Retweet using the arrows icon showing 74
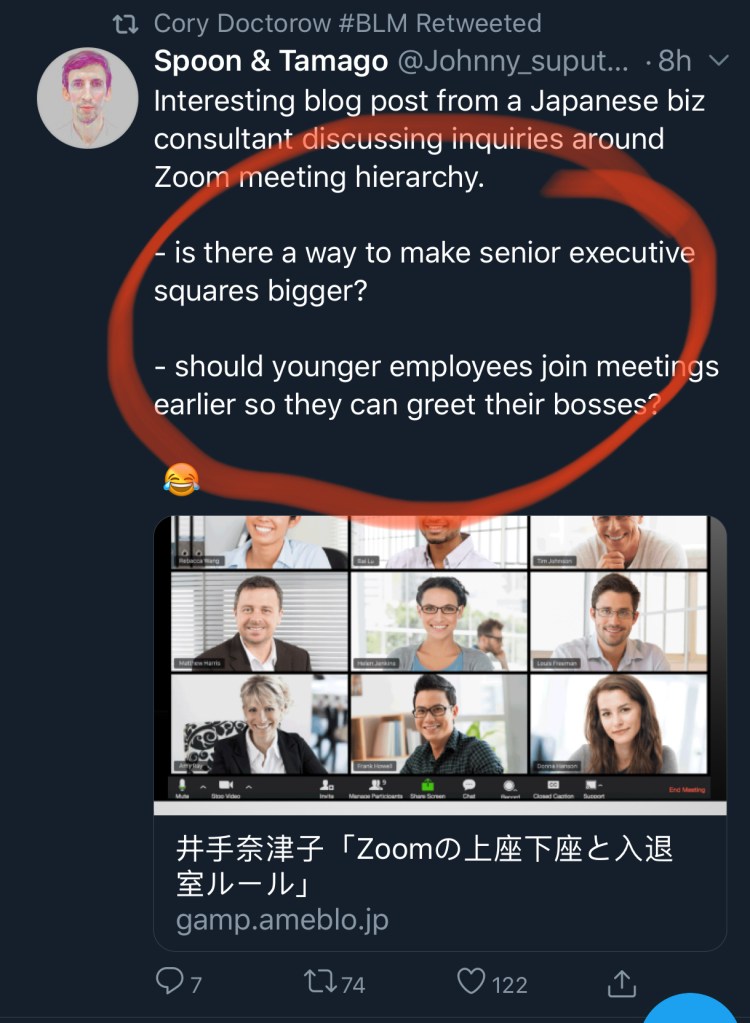This screenshot has width=750, height=1023. tap(321, 981)
